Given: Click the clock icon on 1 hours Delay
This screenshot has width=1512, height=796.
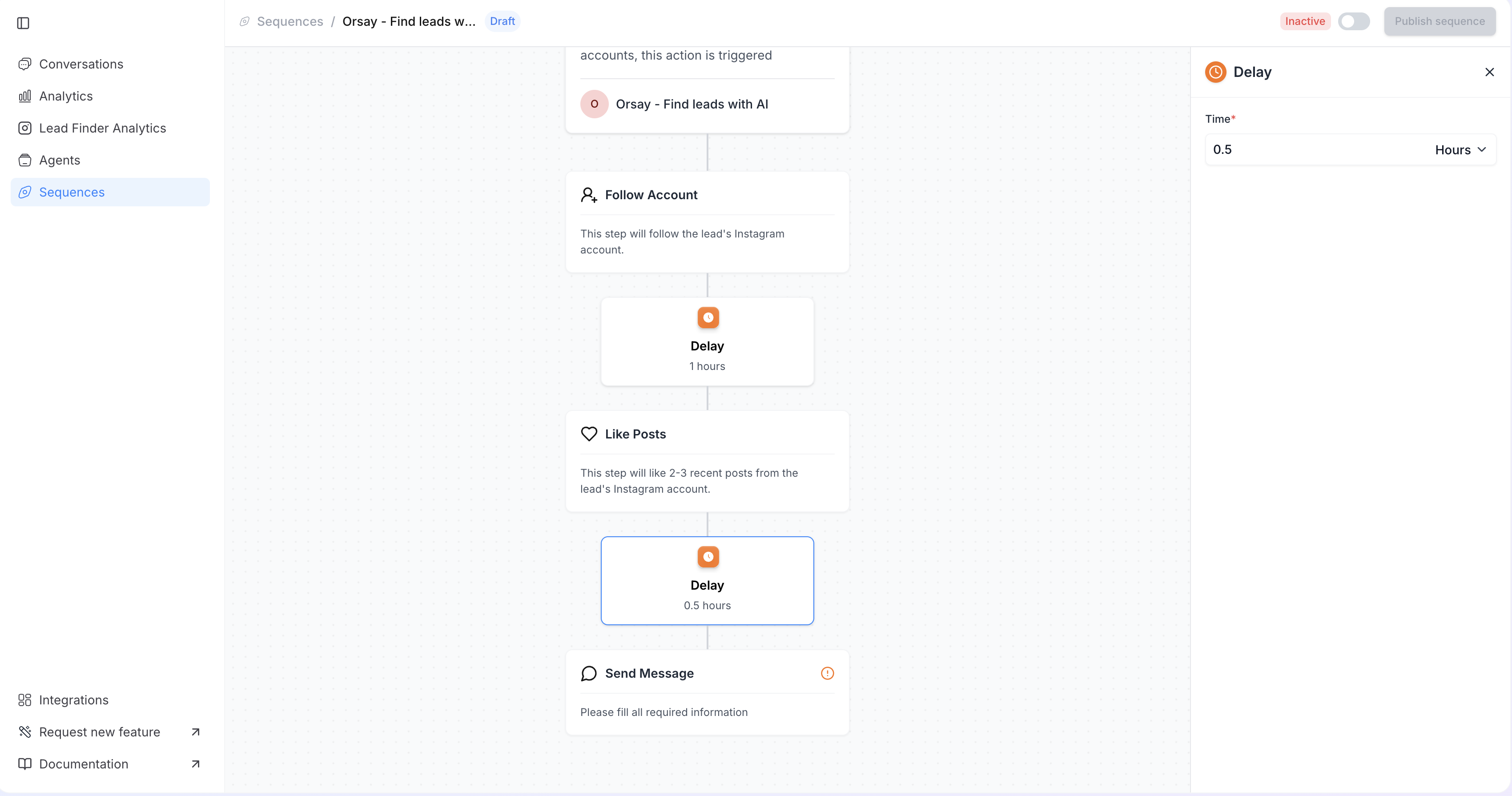Looking at the screenshot, I should click(x=708, y=318).
